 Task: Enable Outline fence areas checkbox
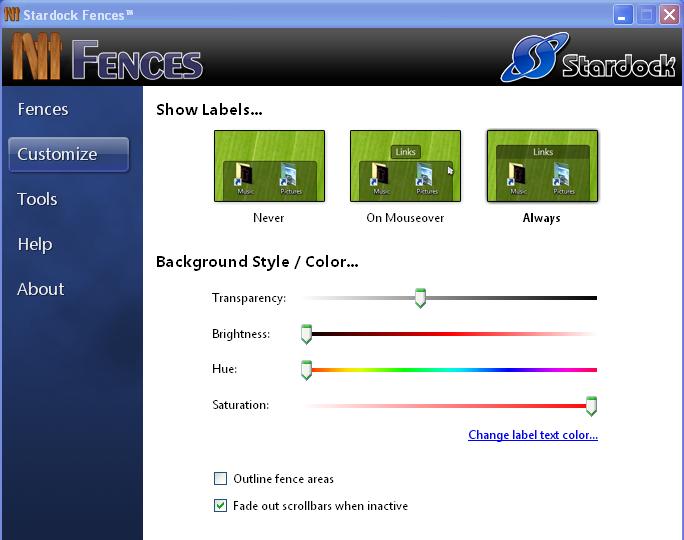pyautogui.click(x=220, y=478)
